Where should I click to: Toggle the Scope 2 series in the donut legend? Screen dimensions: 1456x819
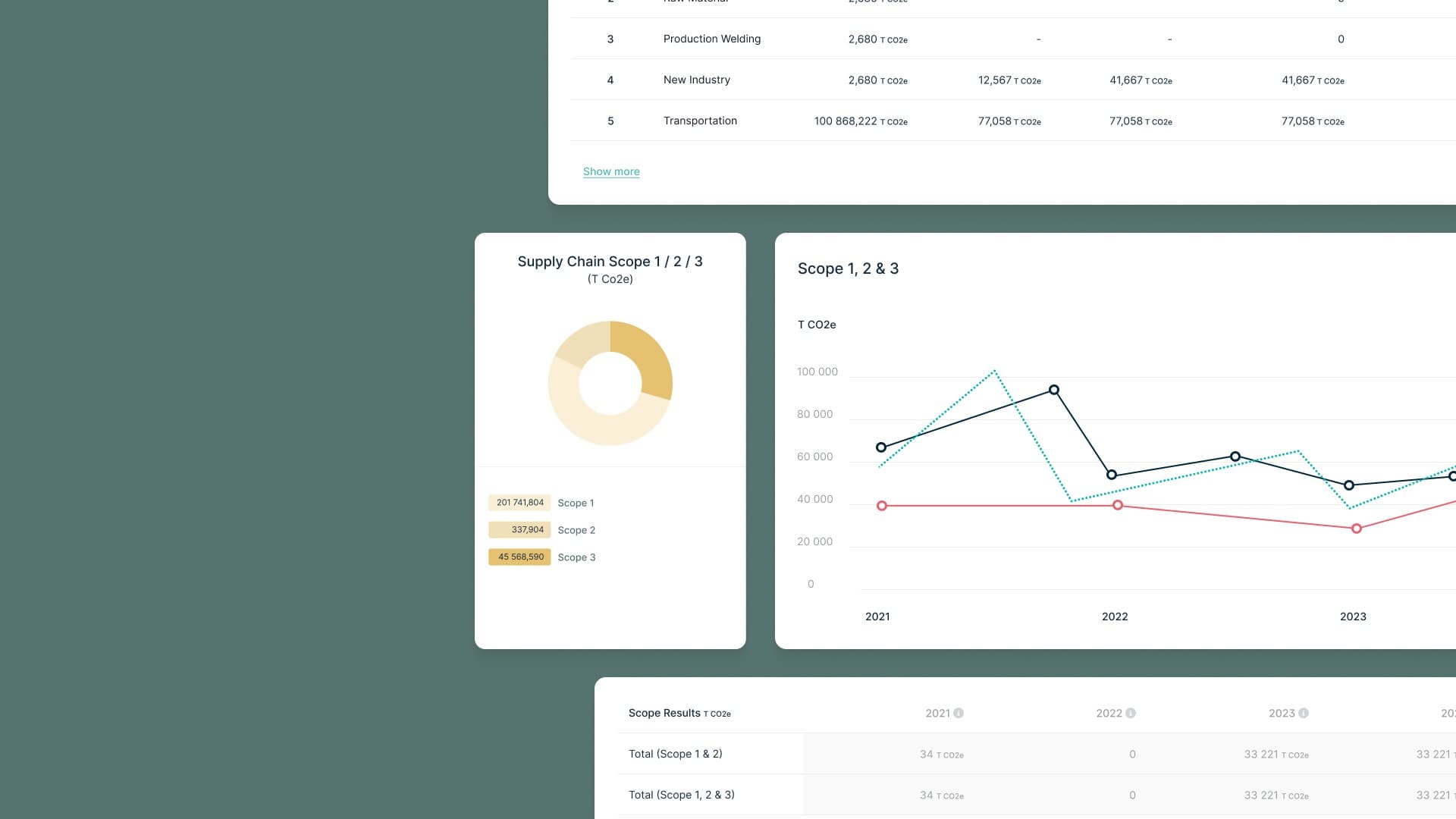576,529
